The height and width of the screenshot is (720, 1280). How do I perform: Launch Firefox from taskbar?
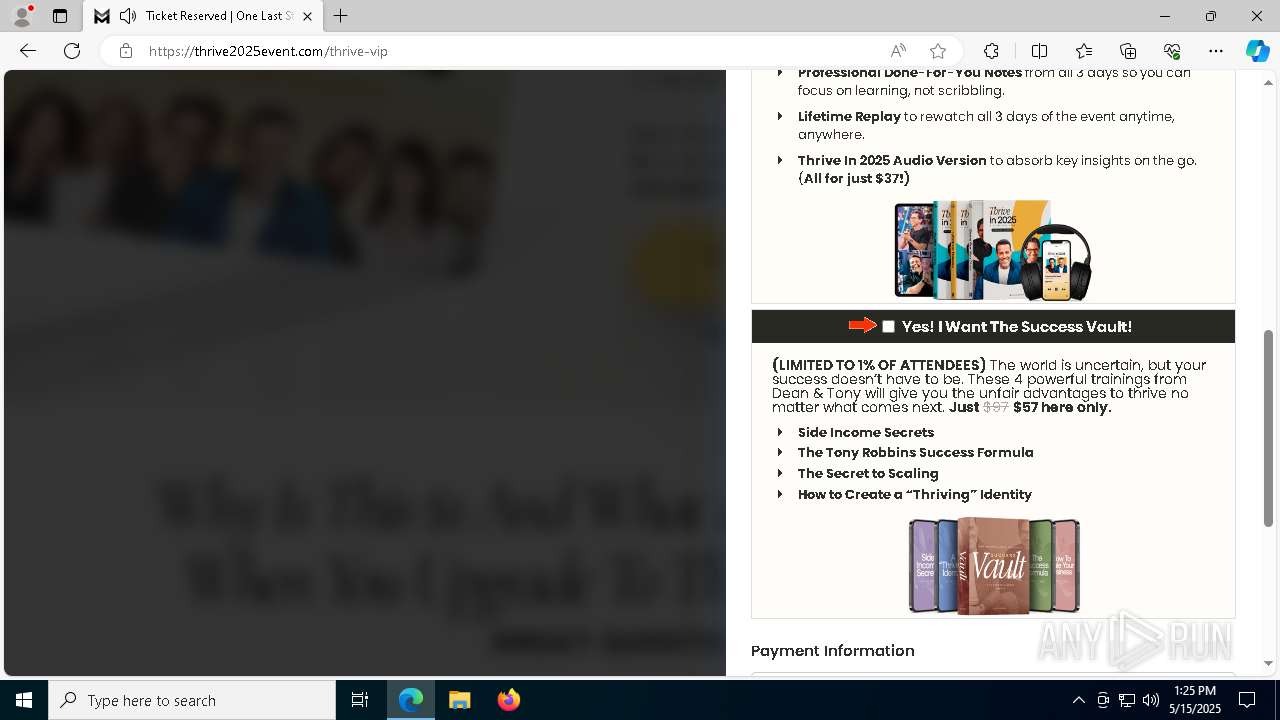509,700
